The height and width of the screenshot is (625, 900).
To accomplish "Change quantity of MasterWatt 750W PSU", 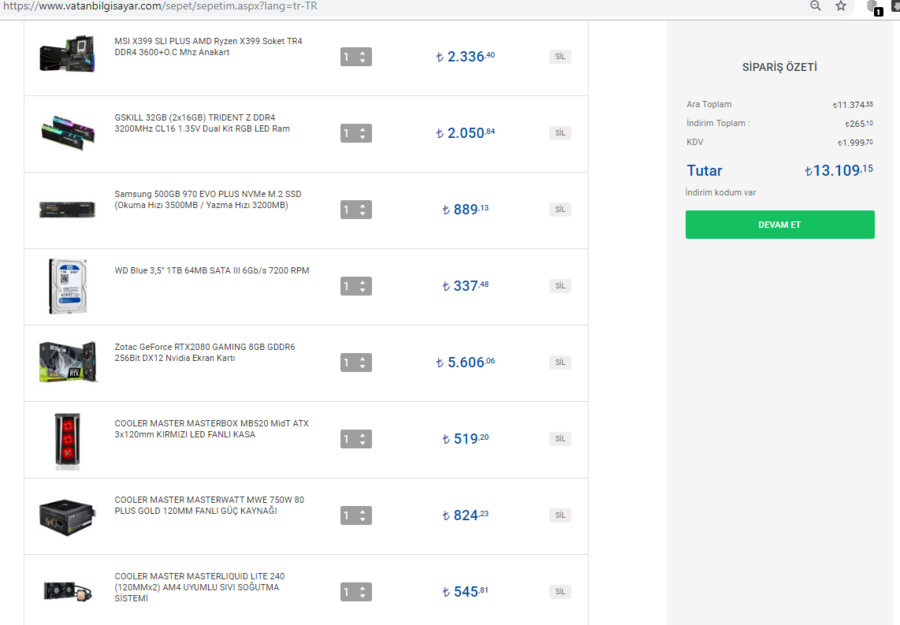I will tap(356, 515).
